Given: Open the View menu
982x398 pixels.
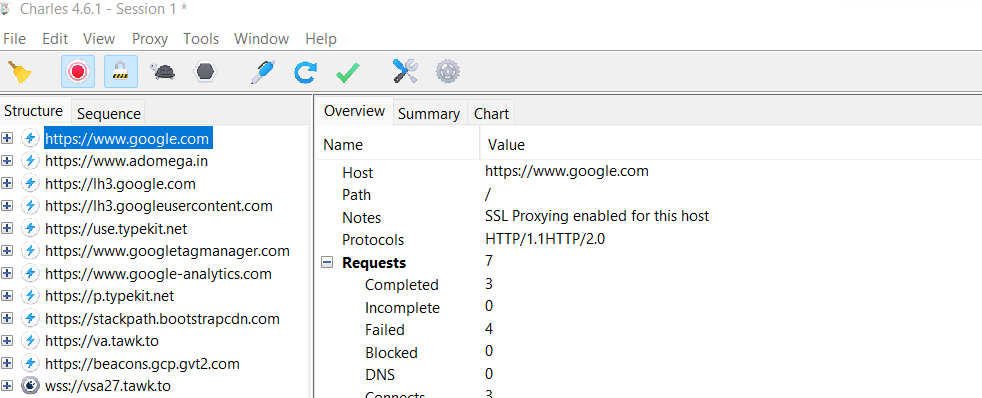Looking at the screenshot, I should click(x=99, y=39).
